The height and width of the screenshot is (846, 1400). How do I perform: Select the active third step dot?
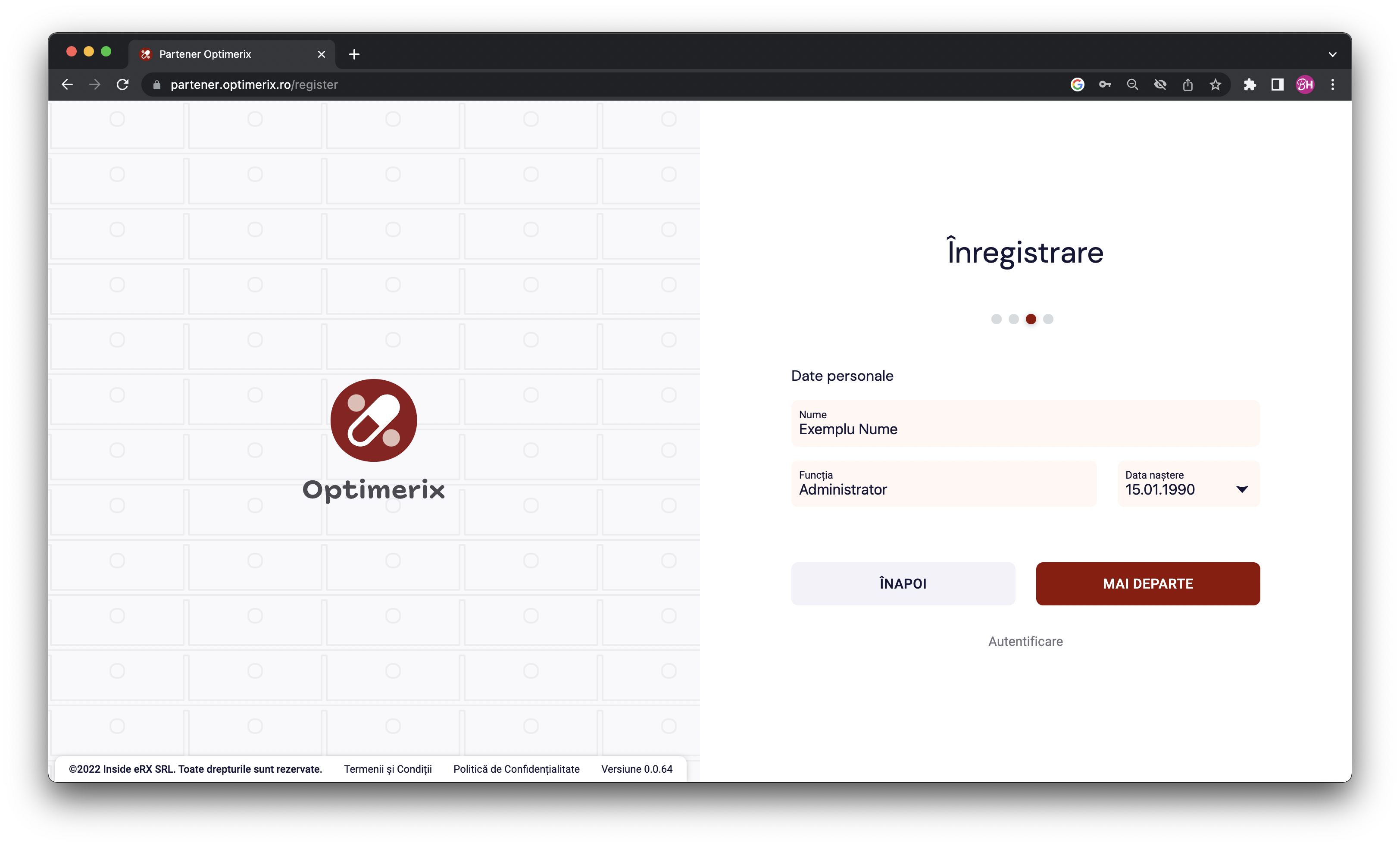(x=1031, y=319)
